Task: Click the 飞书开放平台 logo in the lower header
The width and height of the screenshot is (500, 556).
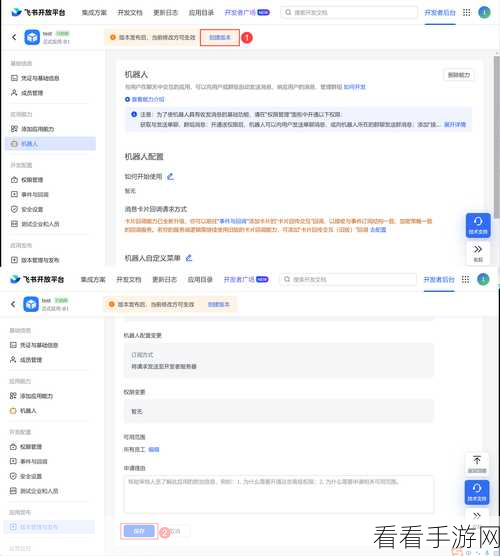Action: [37, 279]
